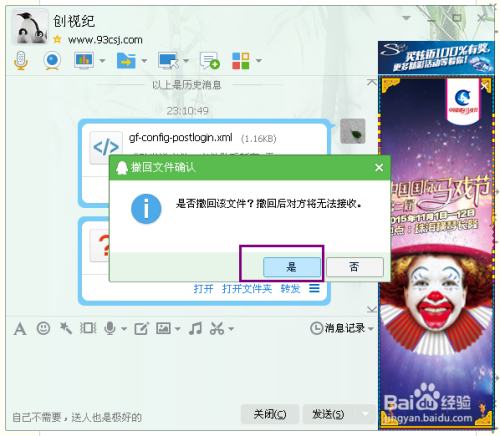The width and height of the screenshot is (500, 436).
Task: Open the presentation demo screen icon
Action: point(84,61)
